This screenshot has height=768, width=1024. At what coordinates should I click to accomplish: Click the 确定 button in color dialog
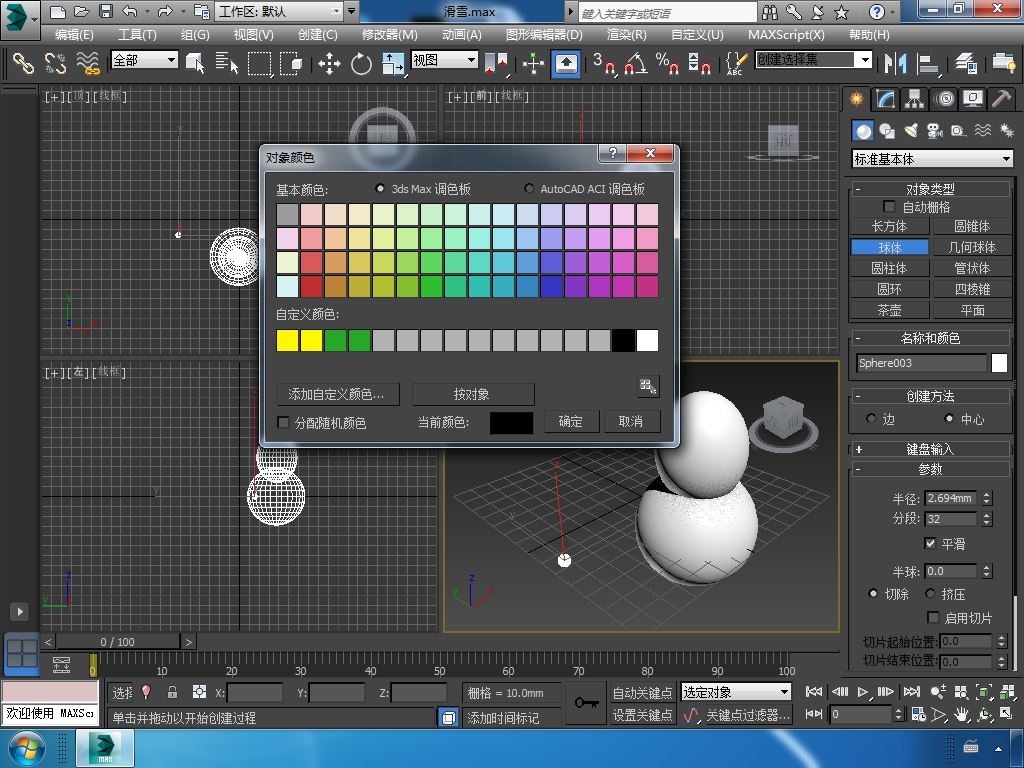(570, 421)
